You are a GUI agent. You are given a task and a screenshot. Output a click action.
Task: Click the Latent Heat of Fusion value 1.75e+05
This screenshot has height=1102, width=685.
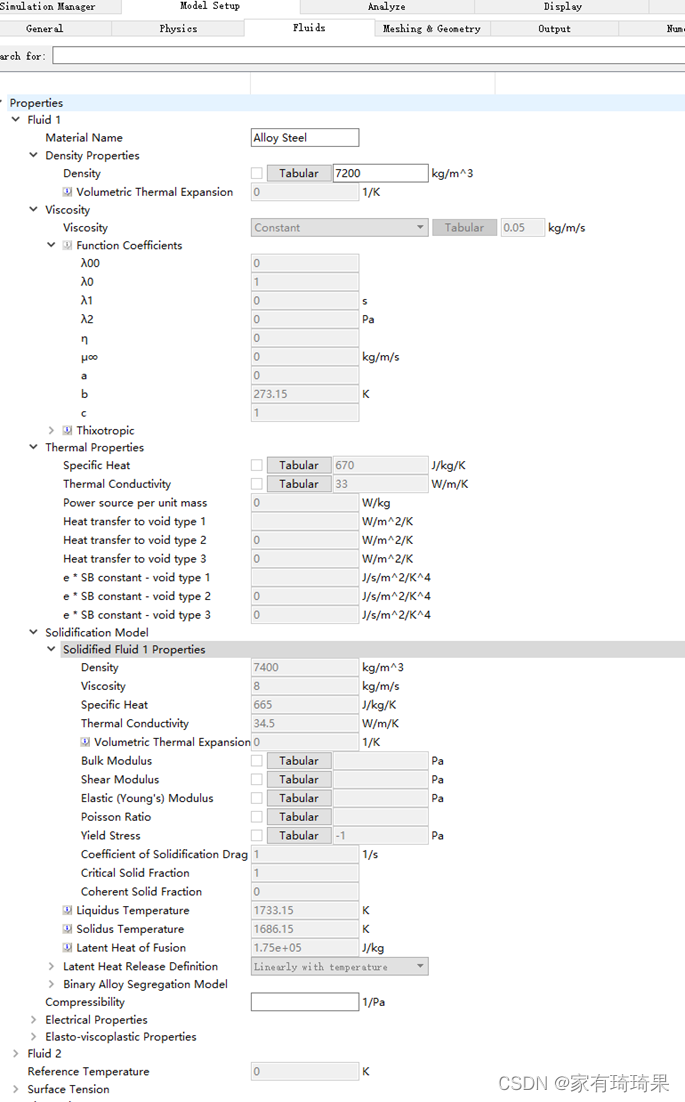[x=305, y=948]
